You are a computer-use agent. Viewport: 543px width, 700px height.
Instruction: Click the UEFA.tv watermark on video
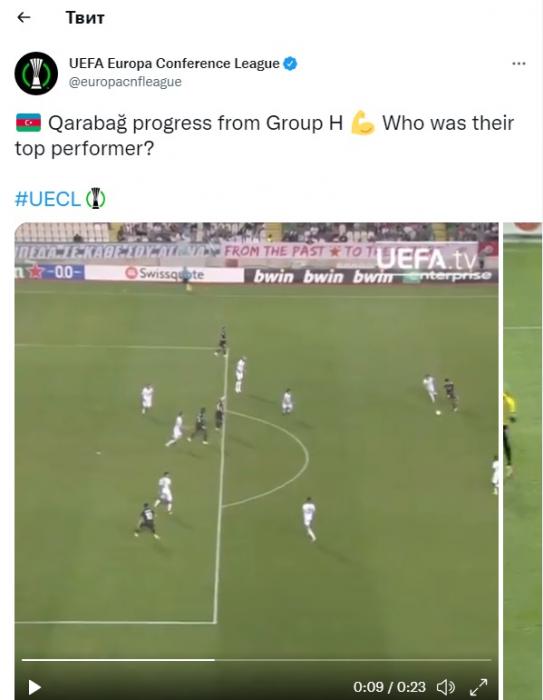(425, 258)
